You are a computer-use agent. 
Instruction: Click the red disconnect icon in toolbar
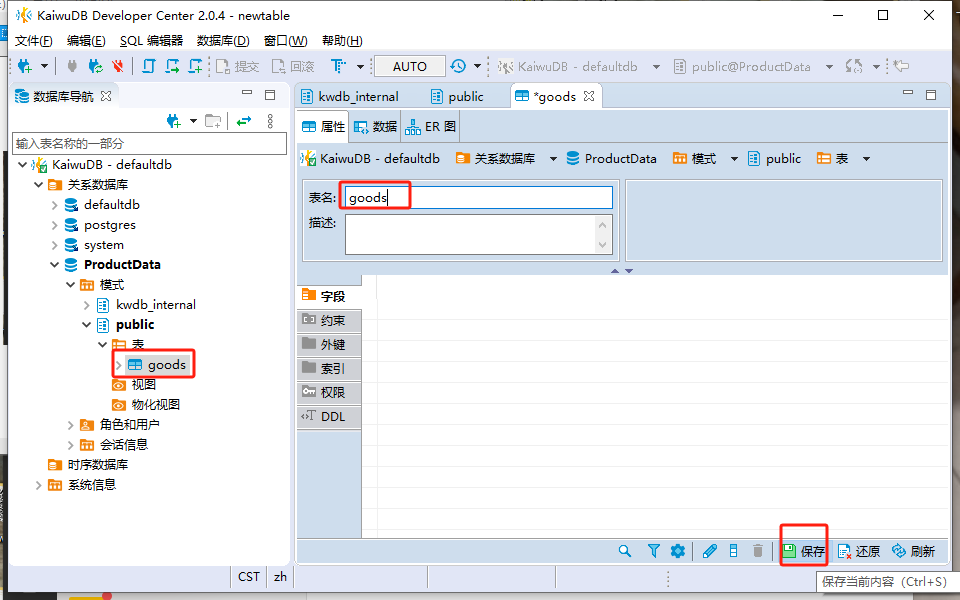(x=118, y=66)
